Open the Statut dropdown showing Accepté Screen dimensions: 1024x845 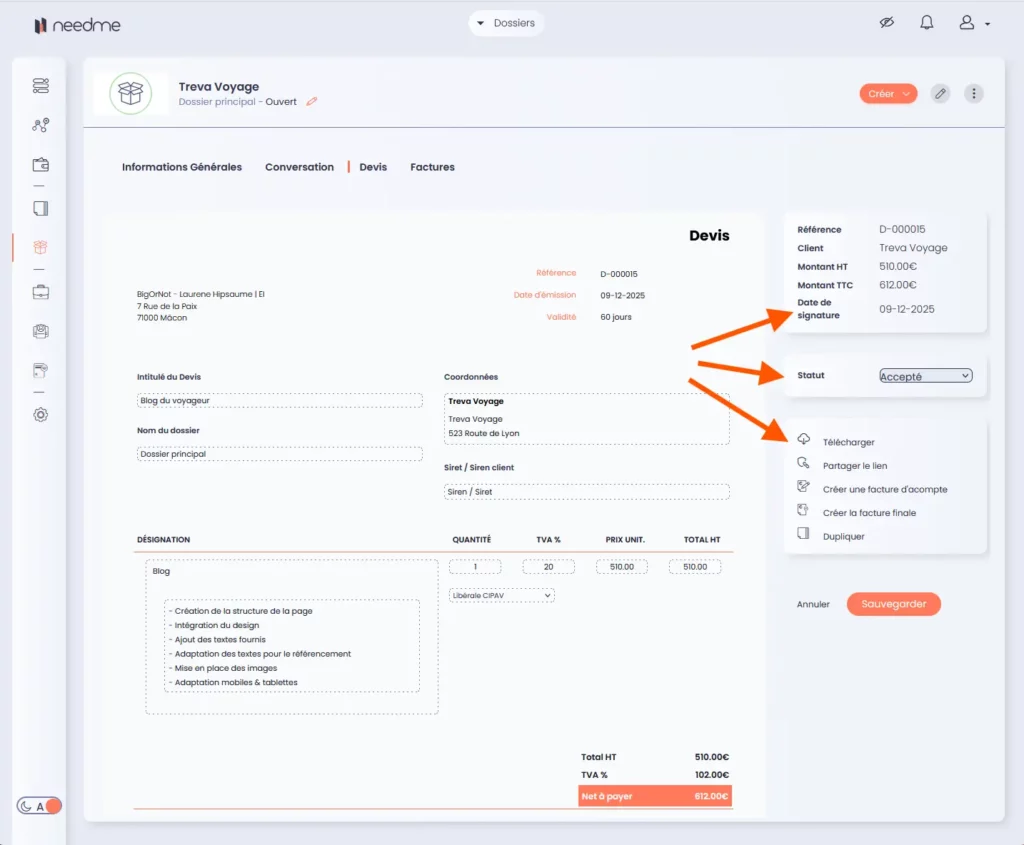[x=925, y=376]
